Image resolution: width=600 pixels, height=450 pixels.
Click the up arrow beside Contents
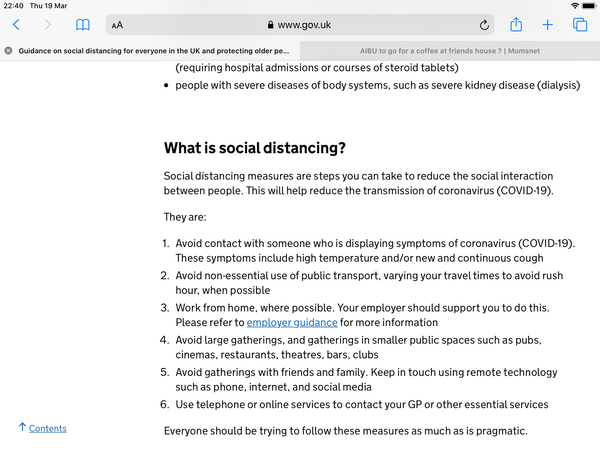[x=22, y=428]
